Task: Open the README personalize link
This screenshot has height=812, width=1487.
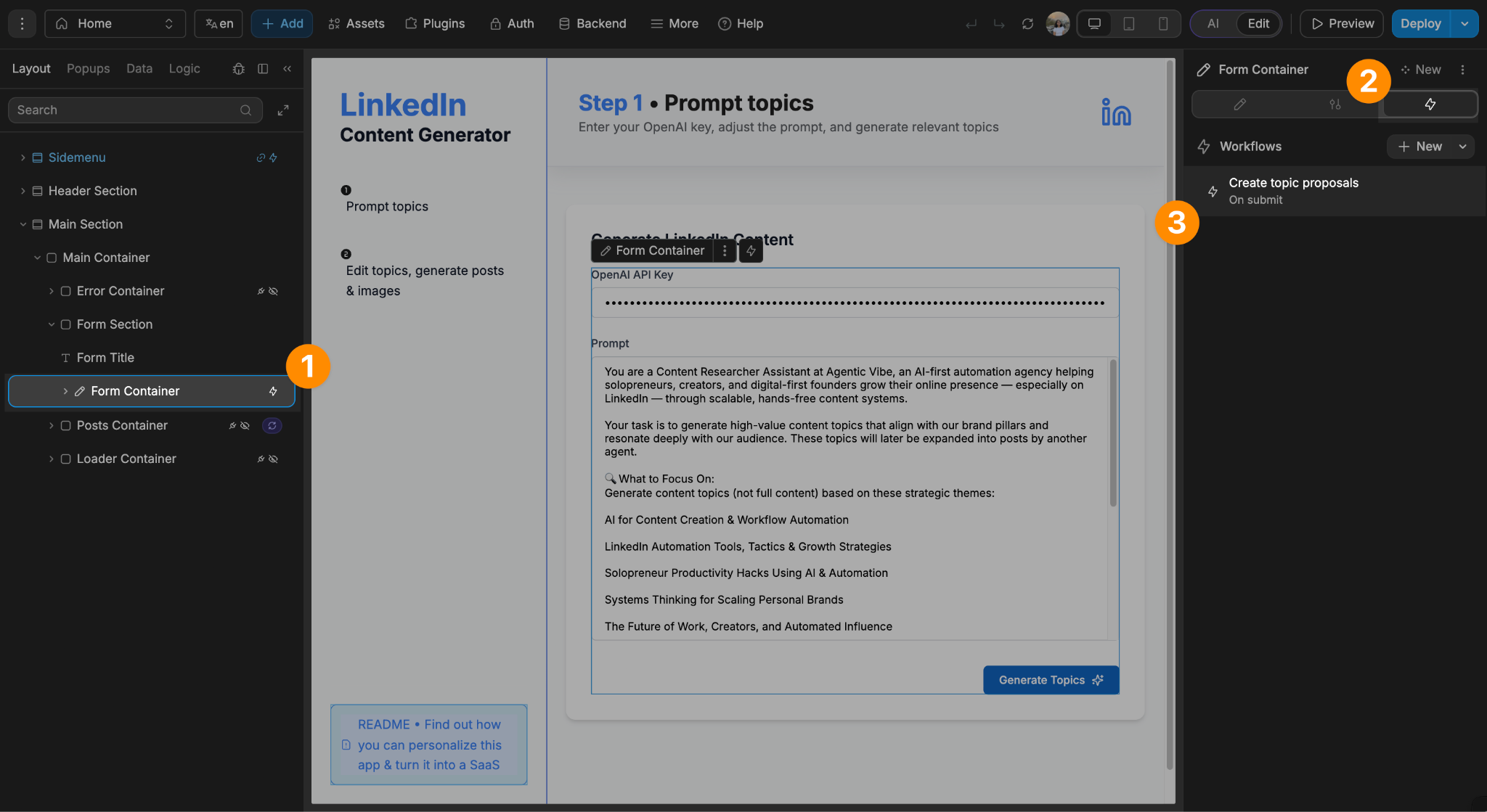Action: click(x=429, y=745)
